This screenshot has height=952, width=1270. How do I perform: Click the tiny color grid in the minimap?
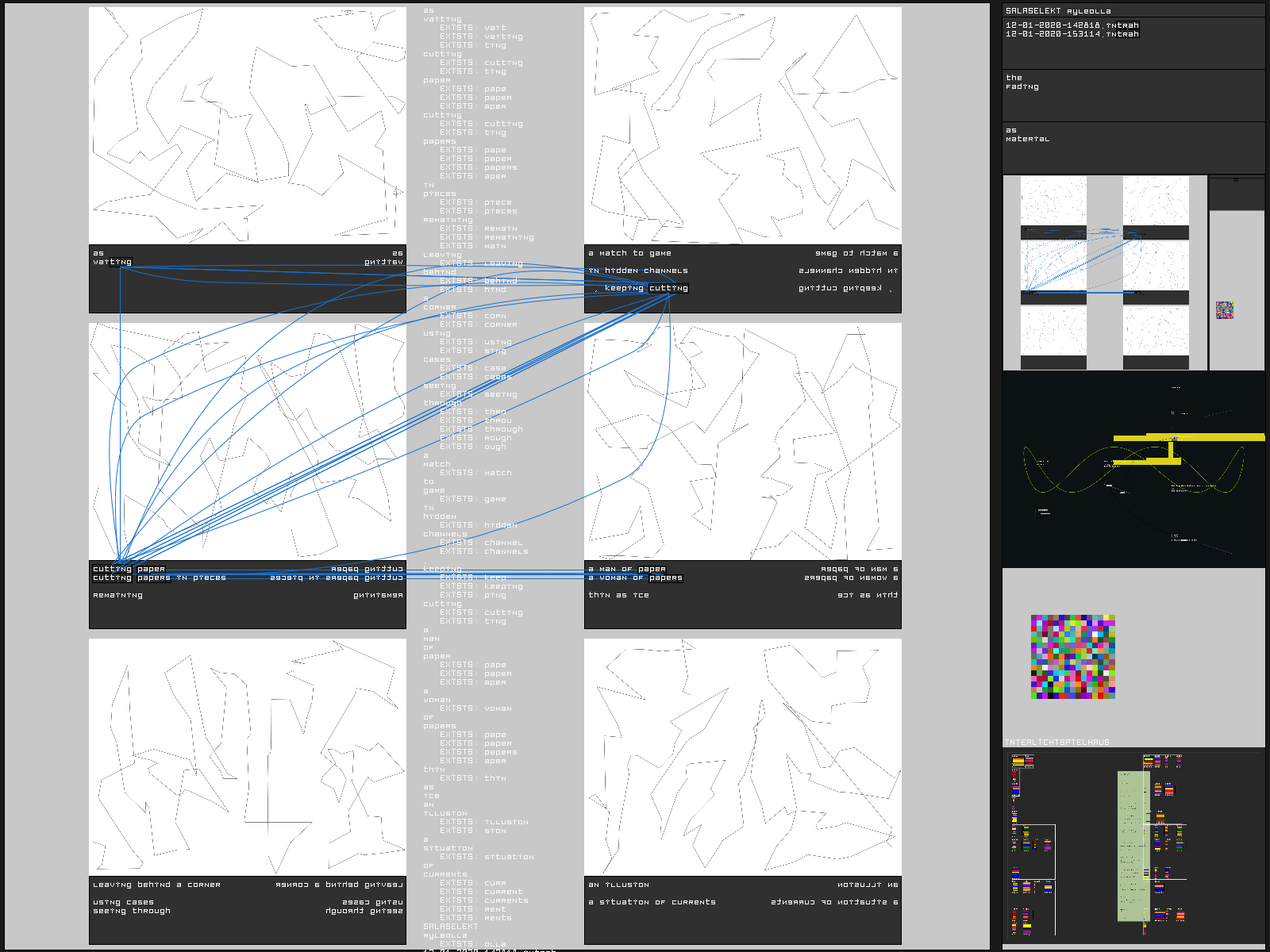point(1225,309)
